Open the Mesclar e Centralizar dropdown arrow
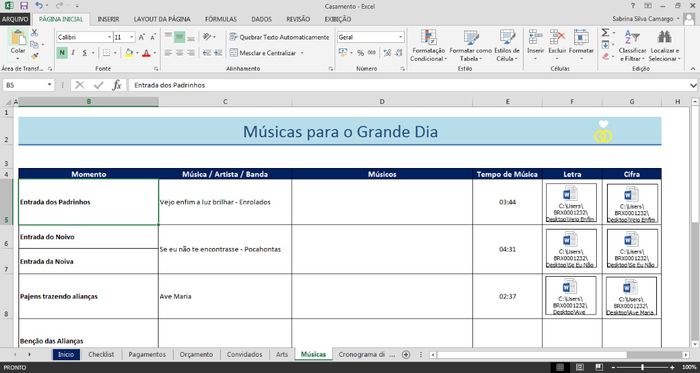 pos(302,53)
